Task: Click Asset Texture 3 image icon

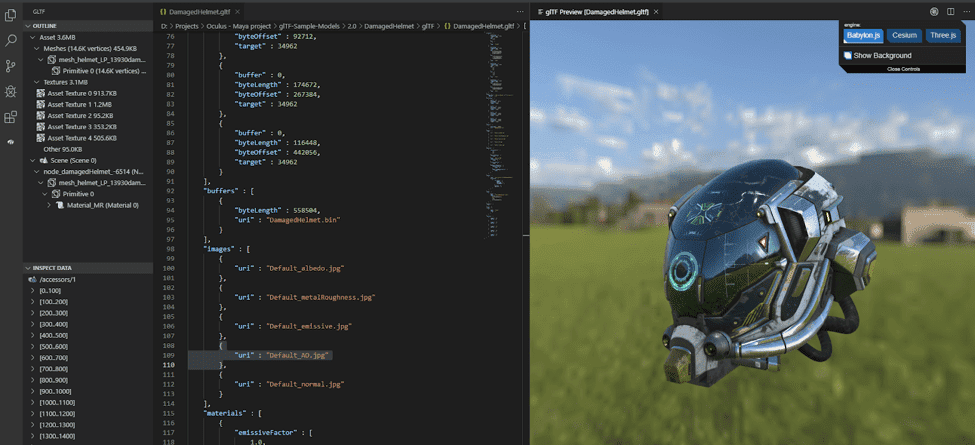Action: [x=42, y=127]
